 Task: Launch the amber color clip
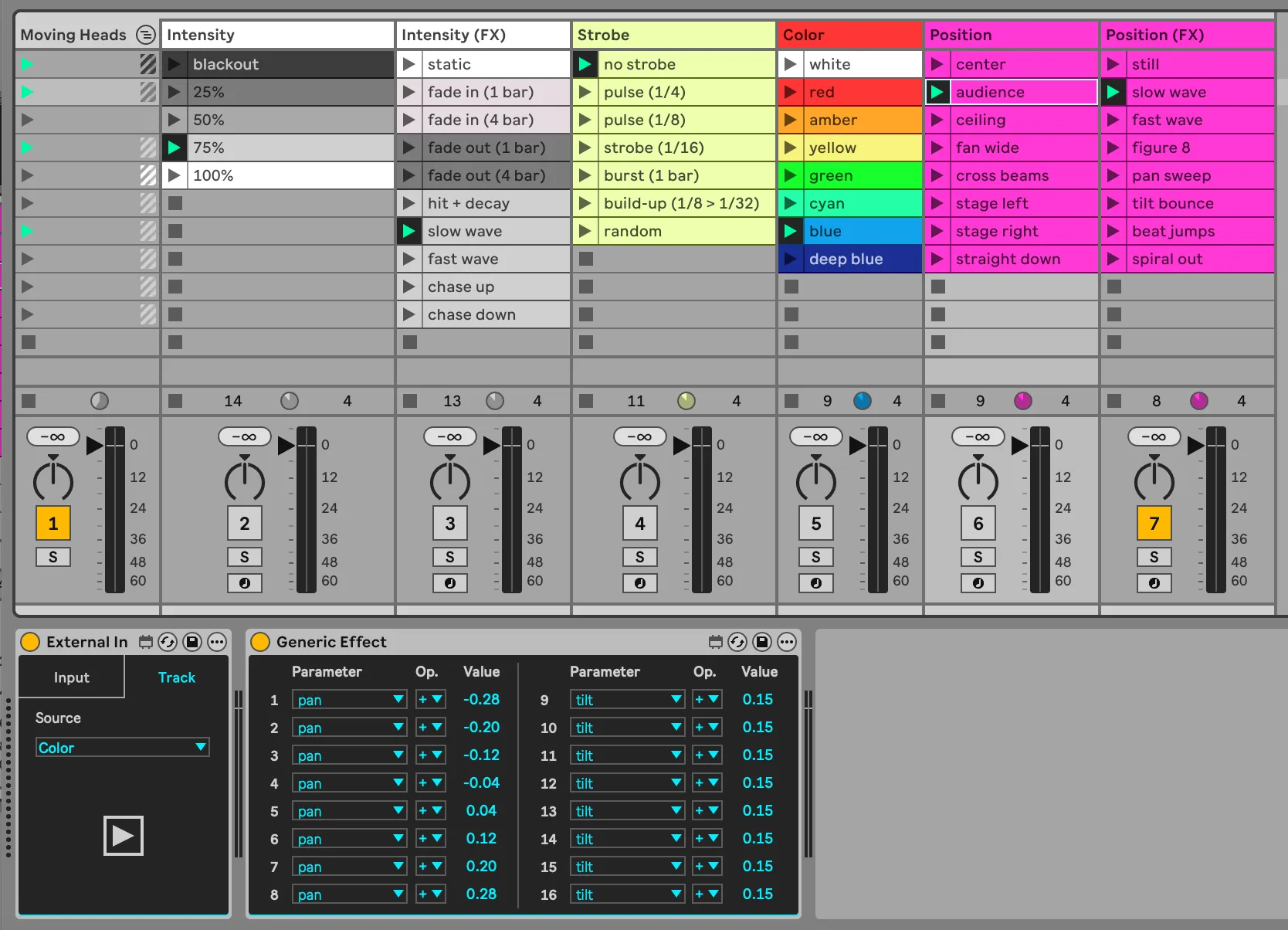(x=790, y=120)
